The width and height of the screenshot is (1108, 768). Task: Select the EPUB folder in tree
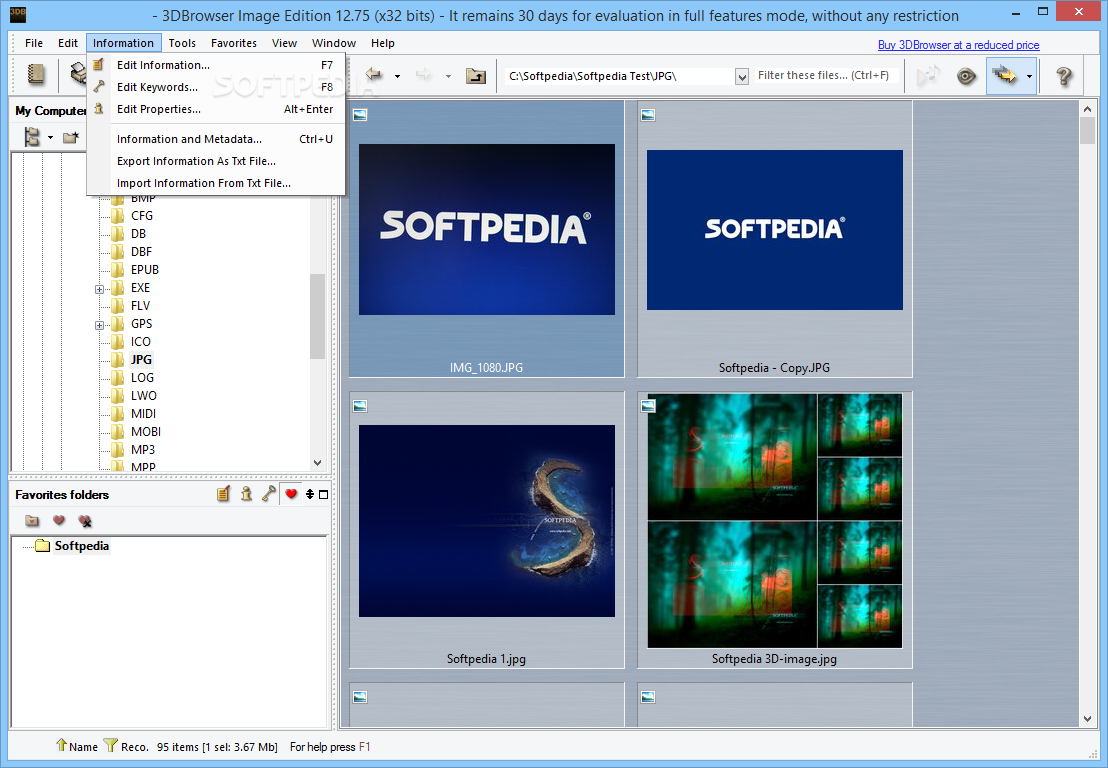(x=144, y=269)
